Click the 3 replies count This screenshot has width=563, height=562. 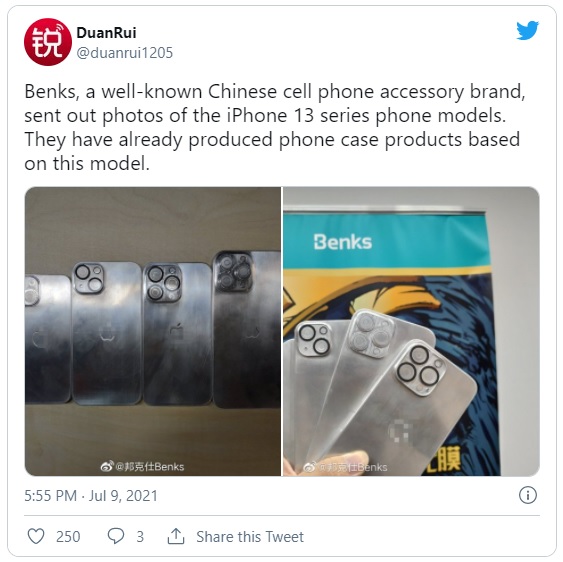140,537
